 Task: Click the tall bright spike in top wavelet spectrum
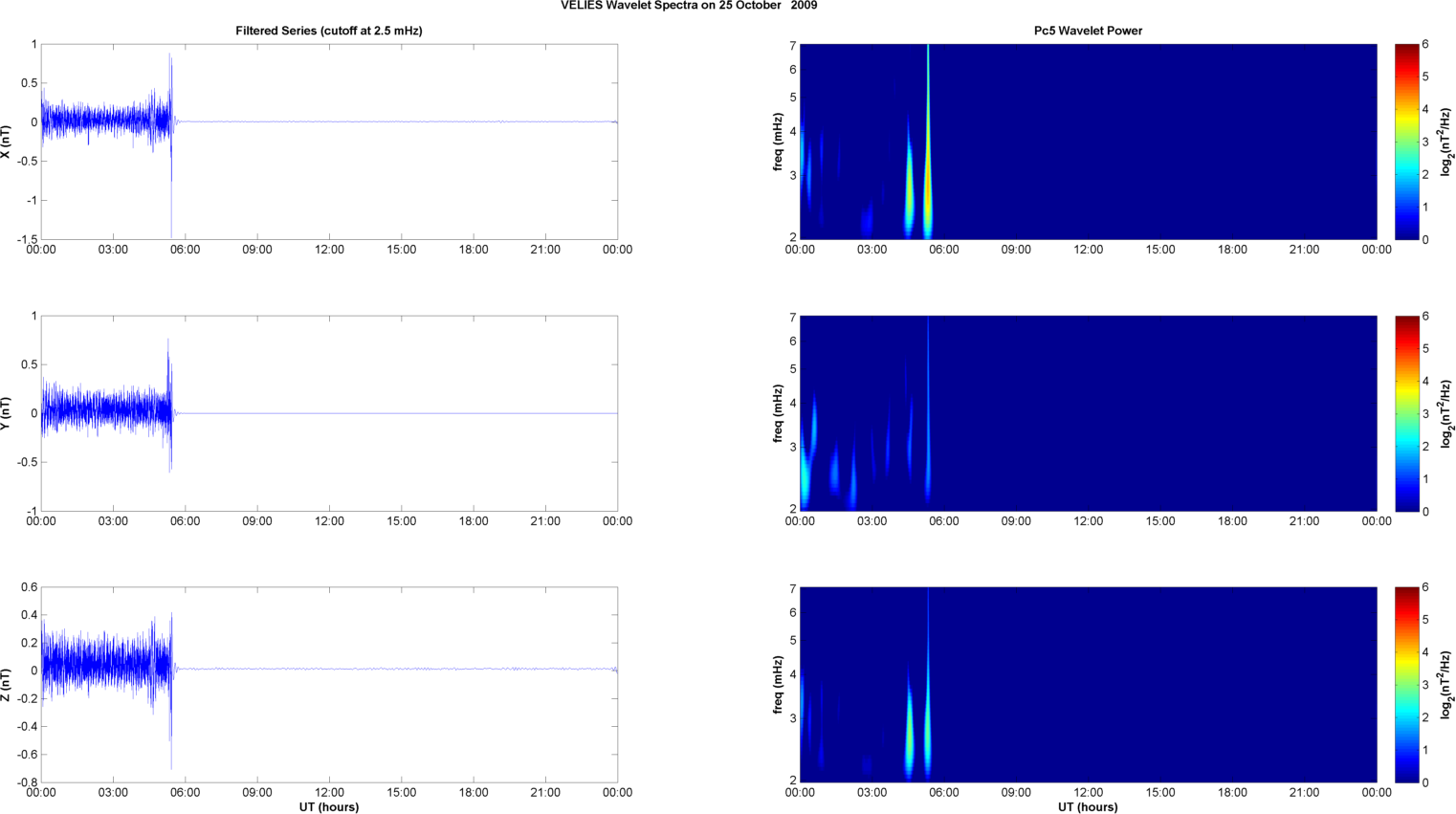pyautogui.click(x=928, y=142)
